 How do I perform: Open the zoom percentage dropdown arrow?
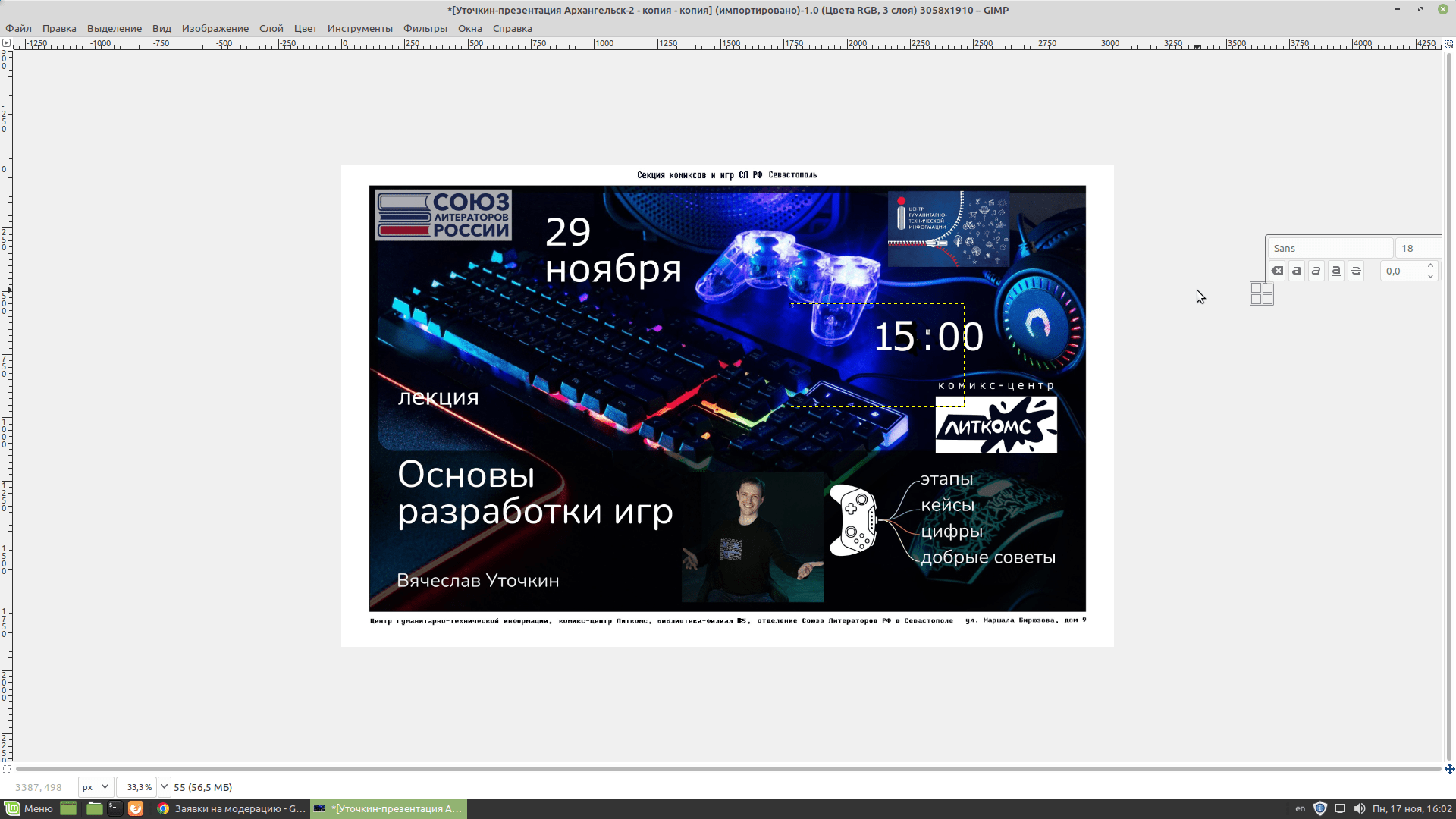164,787
